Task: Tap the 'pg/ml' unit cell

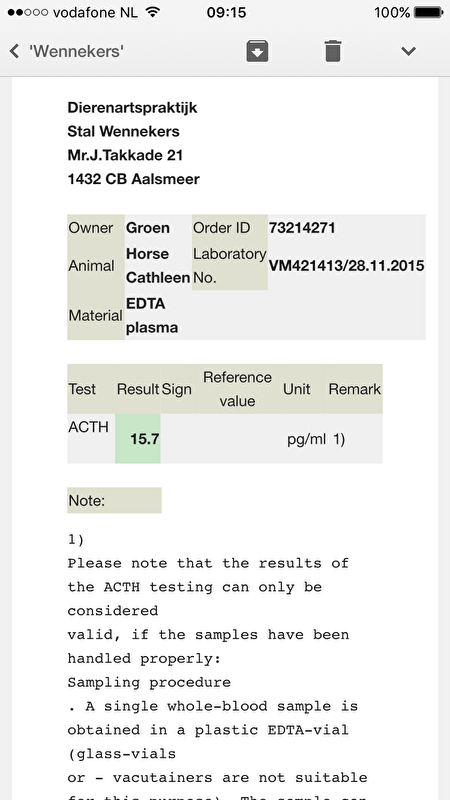Action: (x=306, y=439)
